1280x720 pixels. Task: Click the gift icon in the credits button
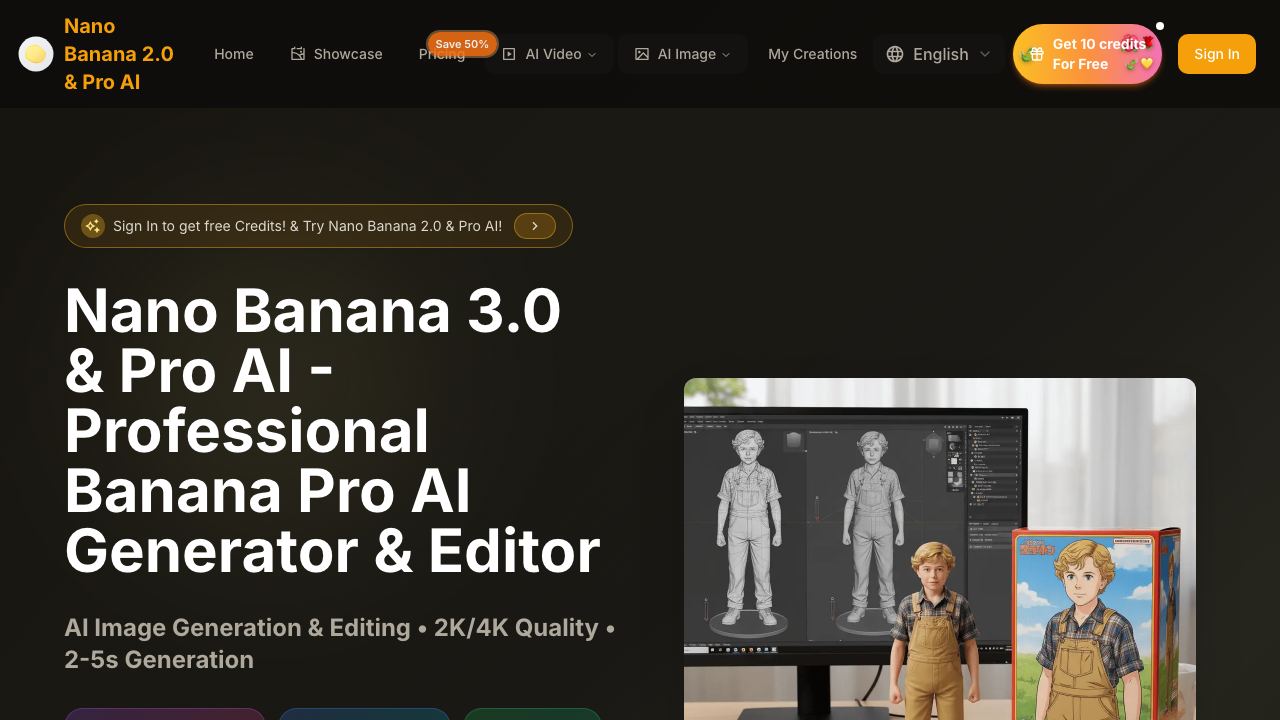(x=1035, y=54)
